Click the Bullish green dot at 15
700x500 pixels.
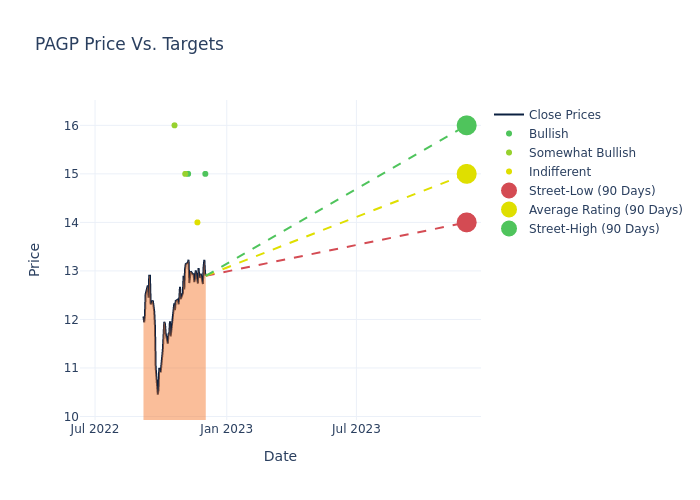click(205, 174)
